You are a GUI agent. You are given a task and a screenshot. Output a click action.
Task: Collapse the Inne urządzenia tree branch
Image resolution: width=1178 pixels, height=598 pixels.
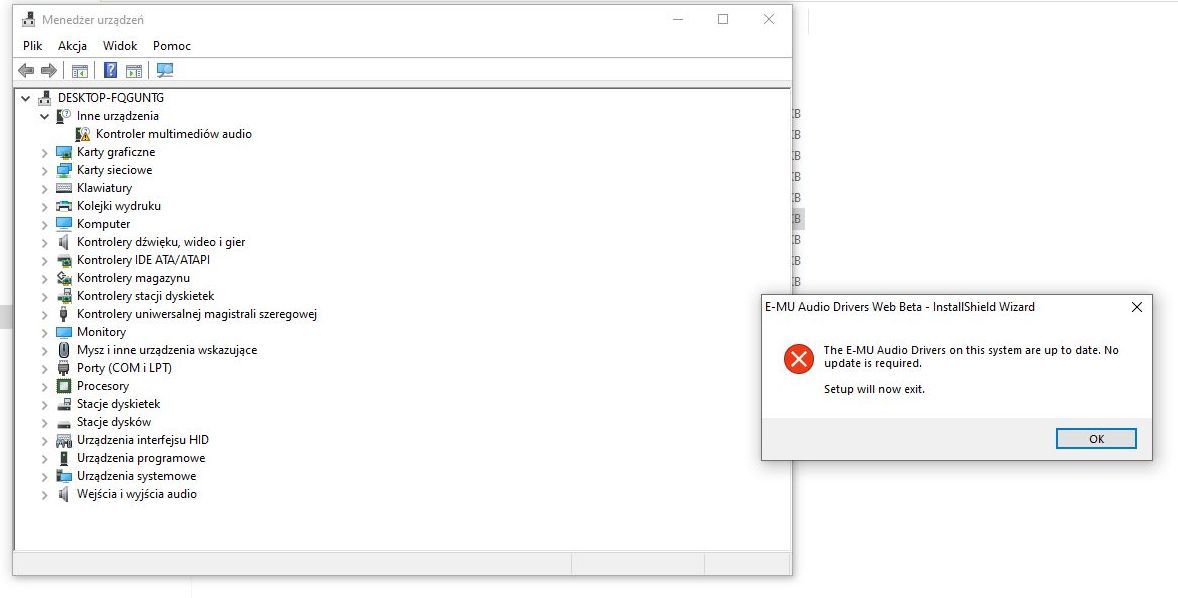click(44, 115)
